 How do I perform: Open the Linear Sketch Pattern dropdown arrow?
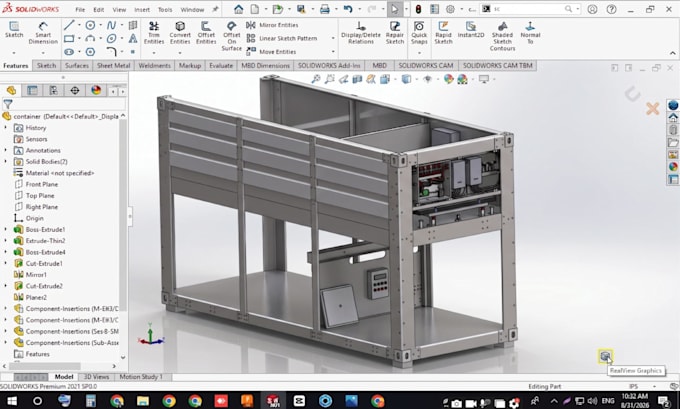333,38
